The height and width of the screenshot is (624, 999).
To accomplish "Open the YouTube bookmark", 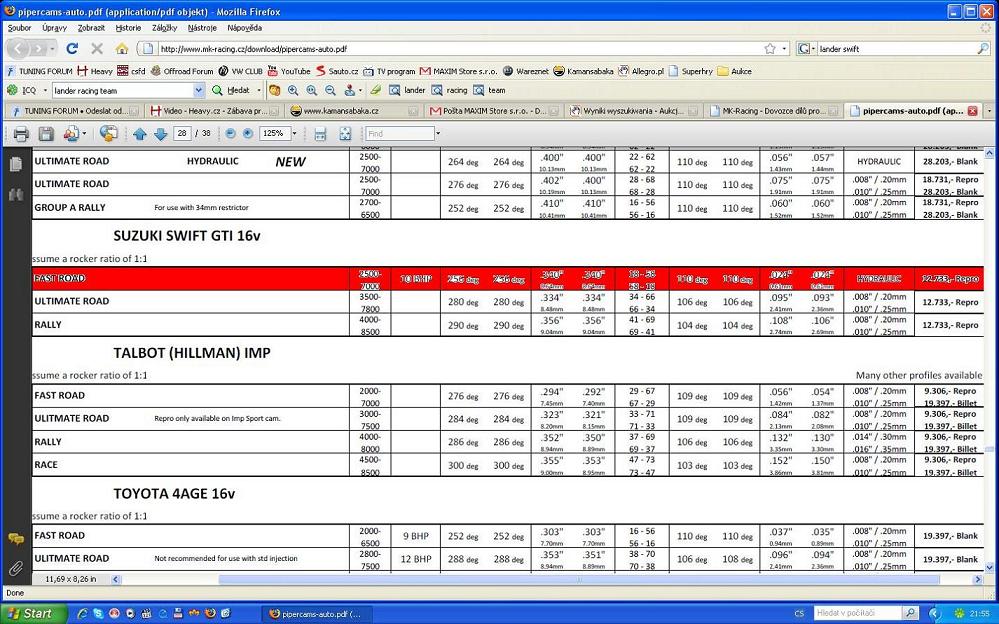I will click(x=289, y=71).
